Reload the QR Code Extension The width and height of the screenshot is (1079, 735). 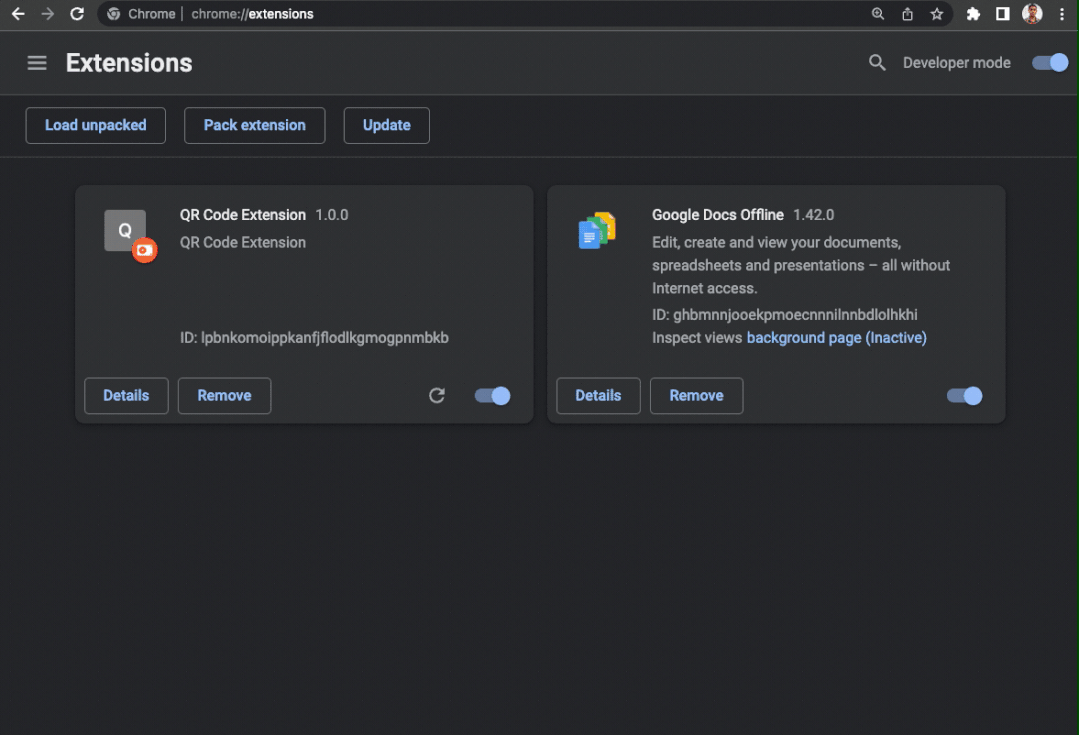(x=437, y=396)
